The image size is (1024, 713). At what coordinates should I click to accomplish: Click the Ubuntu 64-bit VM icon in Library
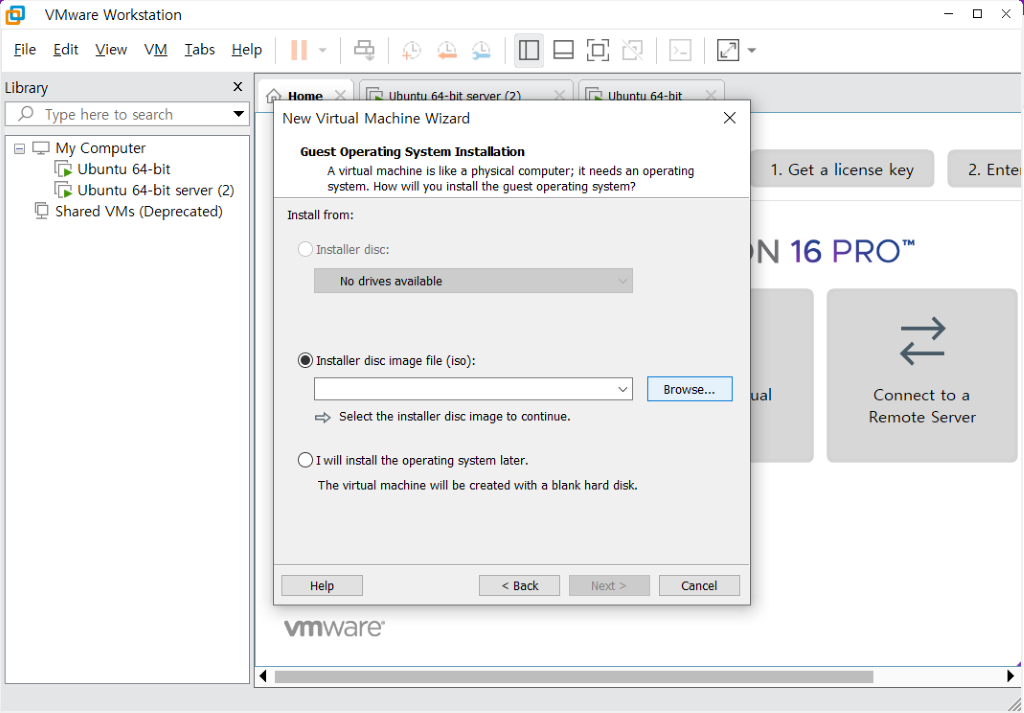click(x=63, y=170)
